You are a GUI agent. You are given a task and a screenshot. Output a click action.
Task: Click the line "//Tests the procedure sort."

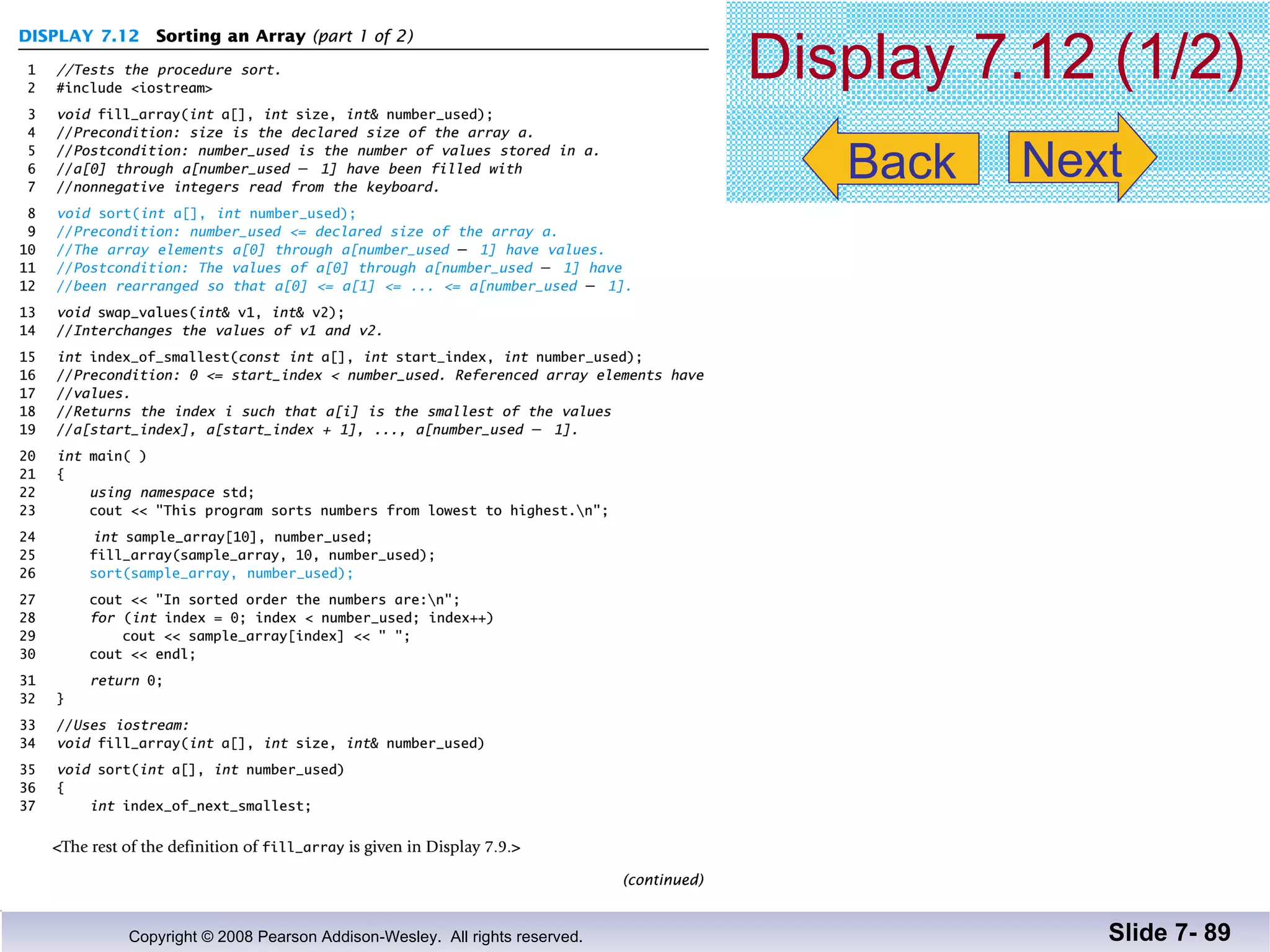169,70
